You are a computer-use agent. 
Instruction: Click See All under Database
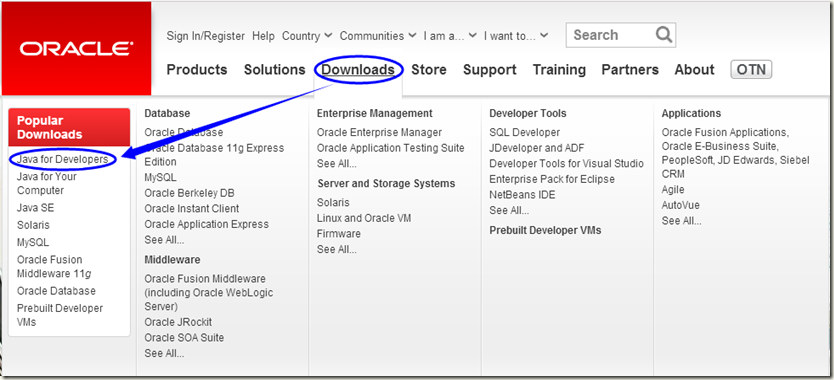(x=164, y=240)
